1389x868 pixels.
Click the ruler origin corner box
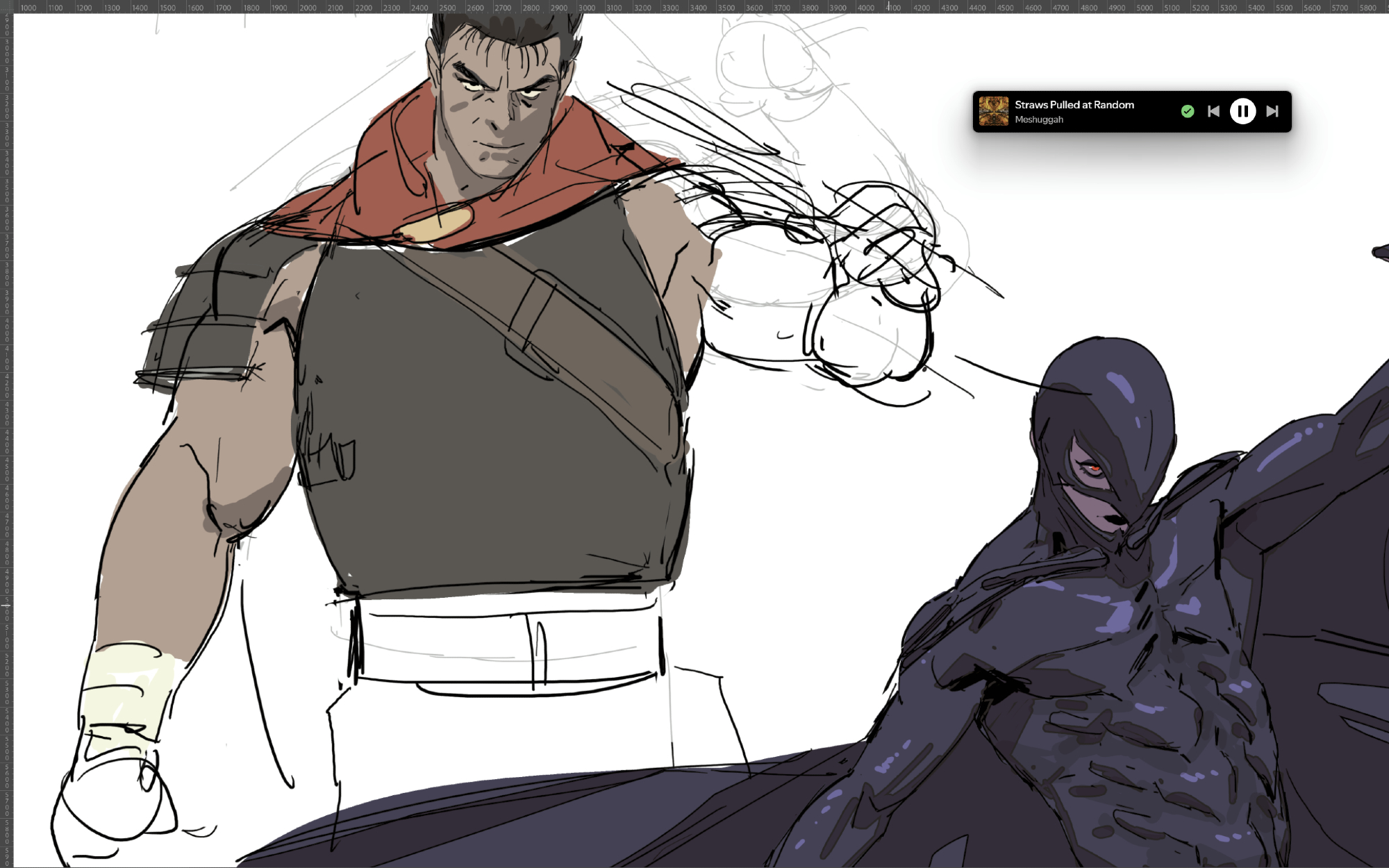[x=6, y=6]
